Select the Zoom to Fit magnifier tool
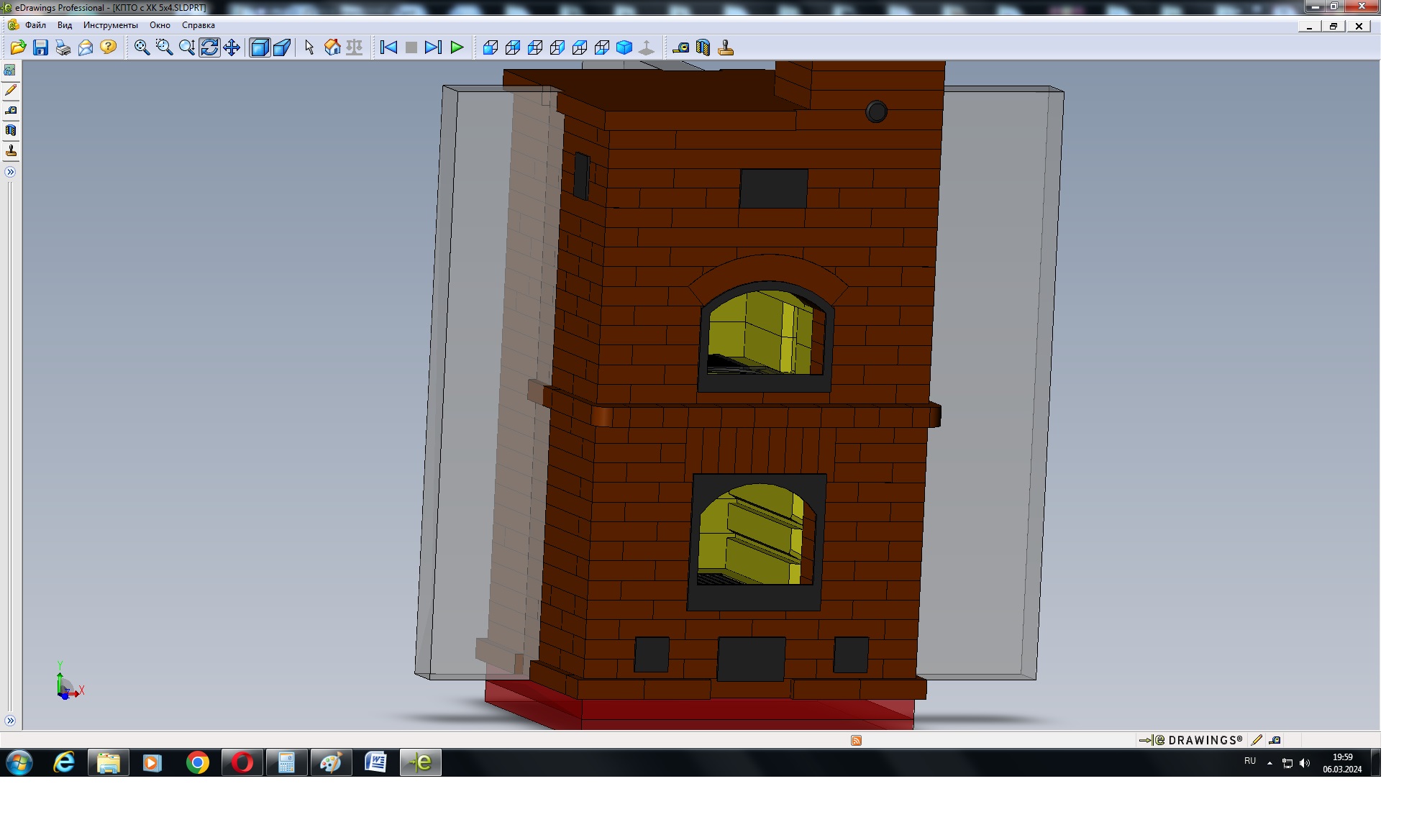This screenshot has height=840, width=1427. (142, 47)
